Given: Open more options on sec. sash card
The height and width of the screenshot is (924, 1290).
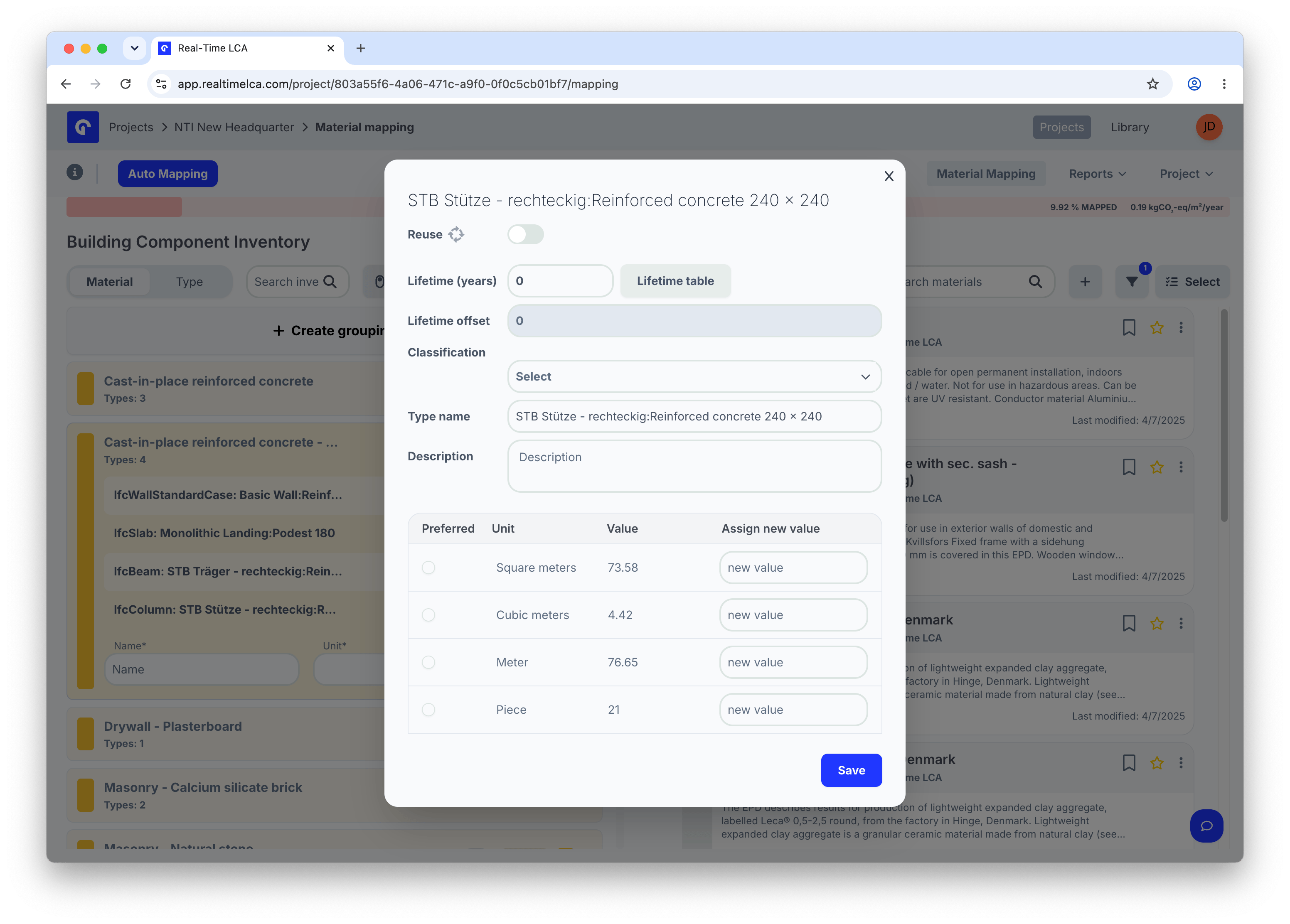Looking at the screenshot, I should click(1182, 467).
